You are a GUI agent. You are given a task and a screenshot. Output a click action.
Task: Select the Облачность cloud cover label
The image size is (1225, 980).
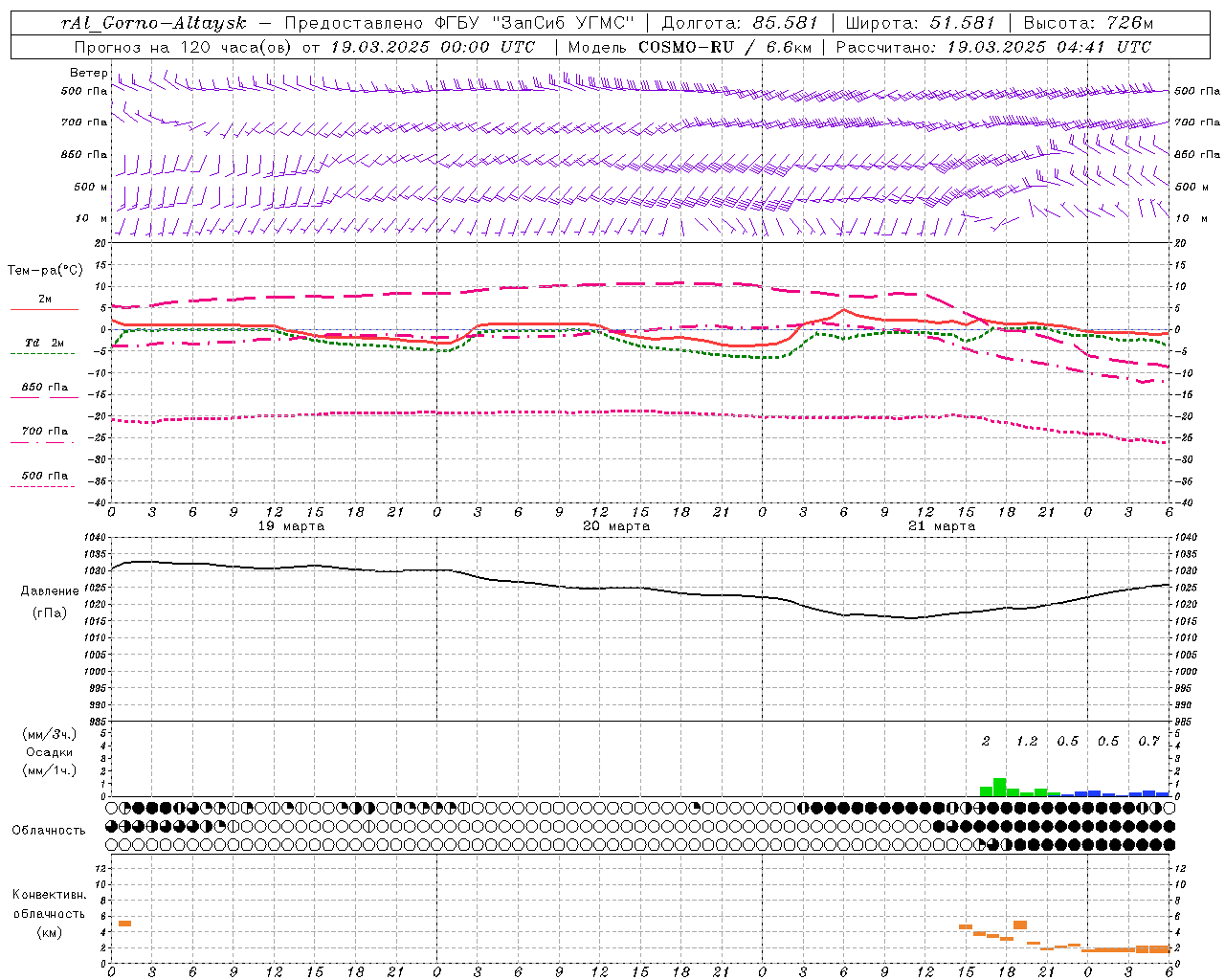[x=49, y=831]
